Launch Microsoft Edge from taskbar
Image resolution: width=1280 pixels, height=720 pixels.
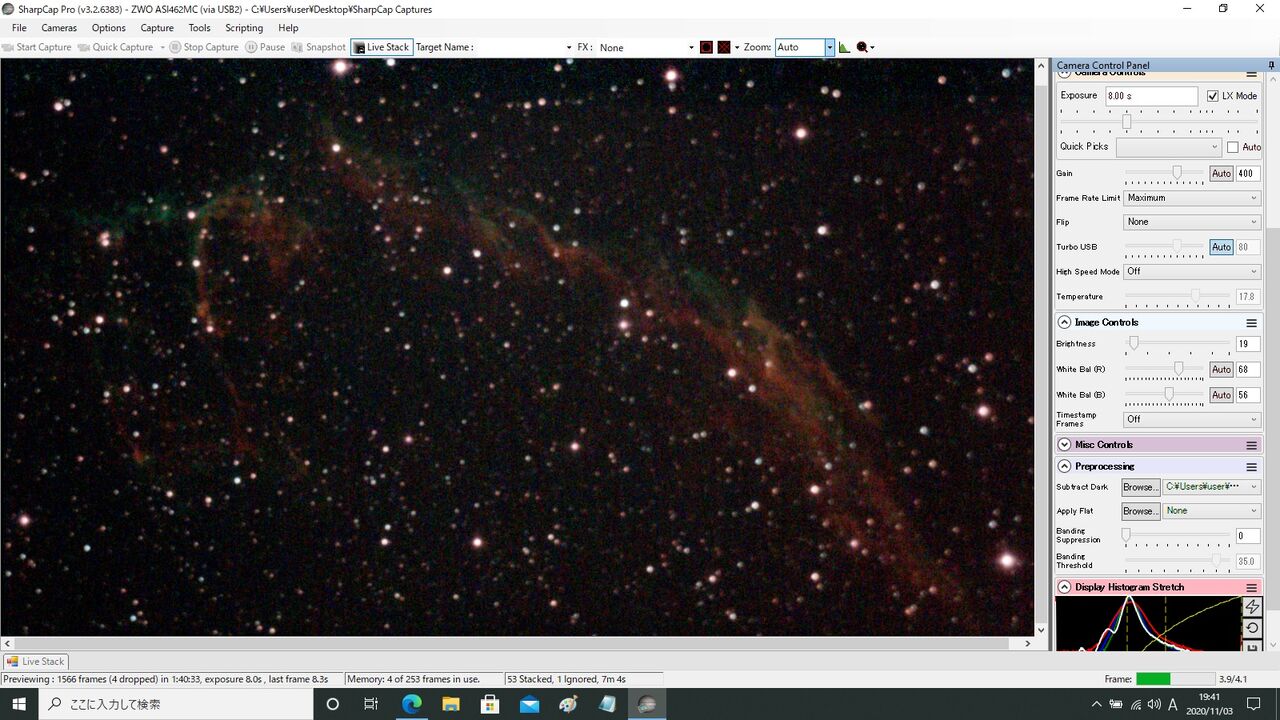412,704
